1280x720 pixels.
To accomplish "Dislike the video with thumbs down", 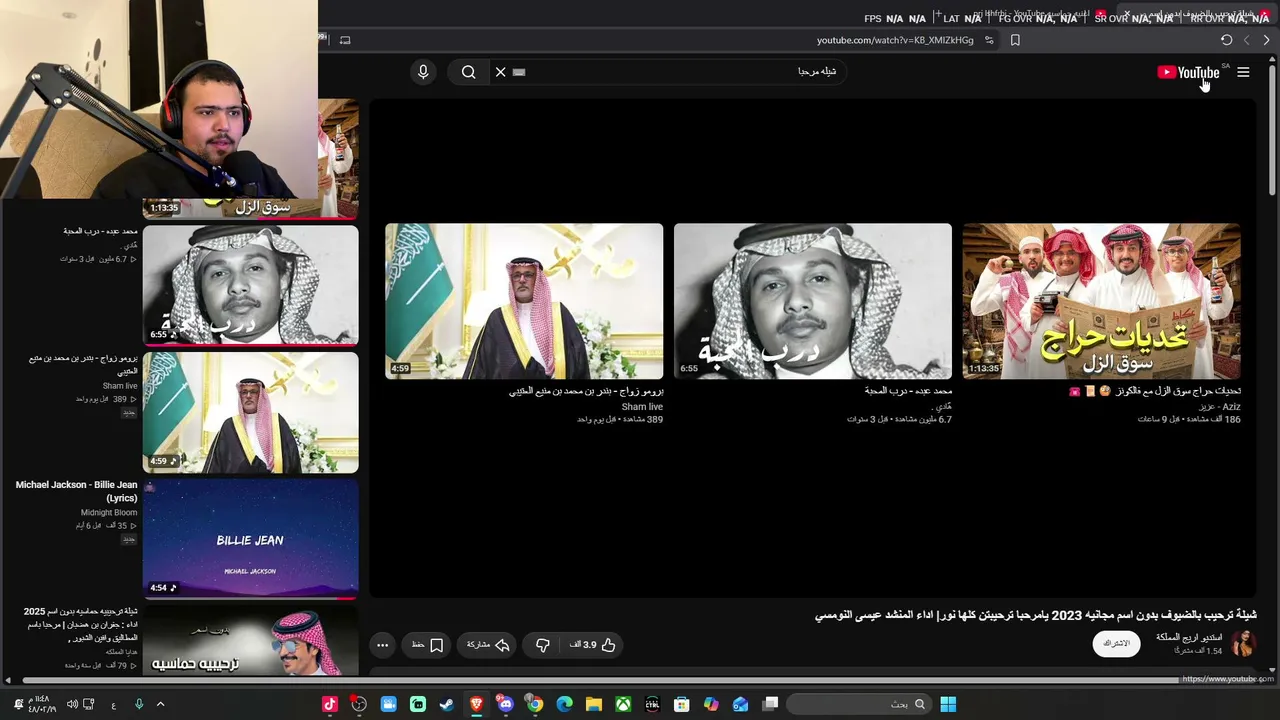I will [543, 645].
